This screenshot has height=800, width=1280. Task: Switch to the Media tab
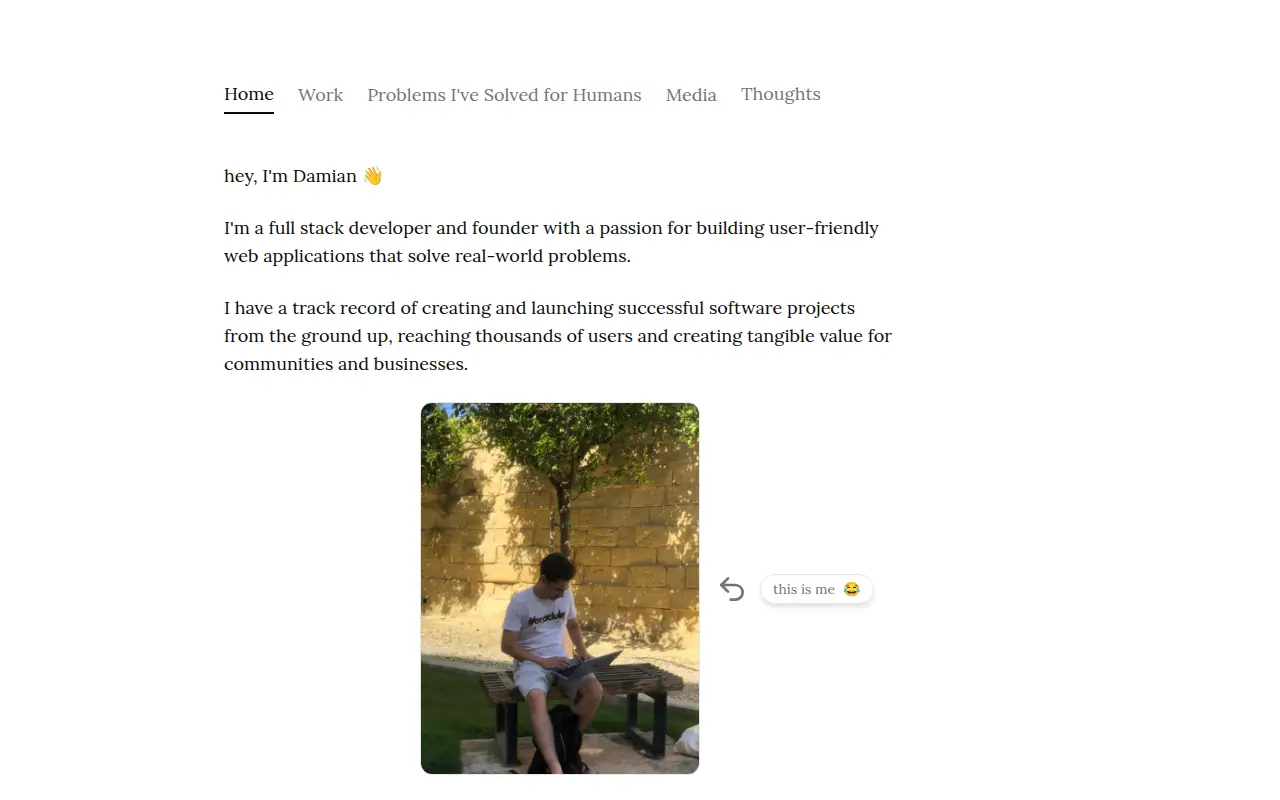pos(691,95)
